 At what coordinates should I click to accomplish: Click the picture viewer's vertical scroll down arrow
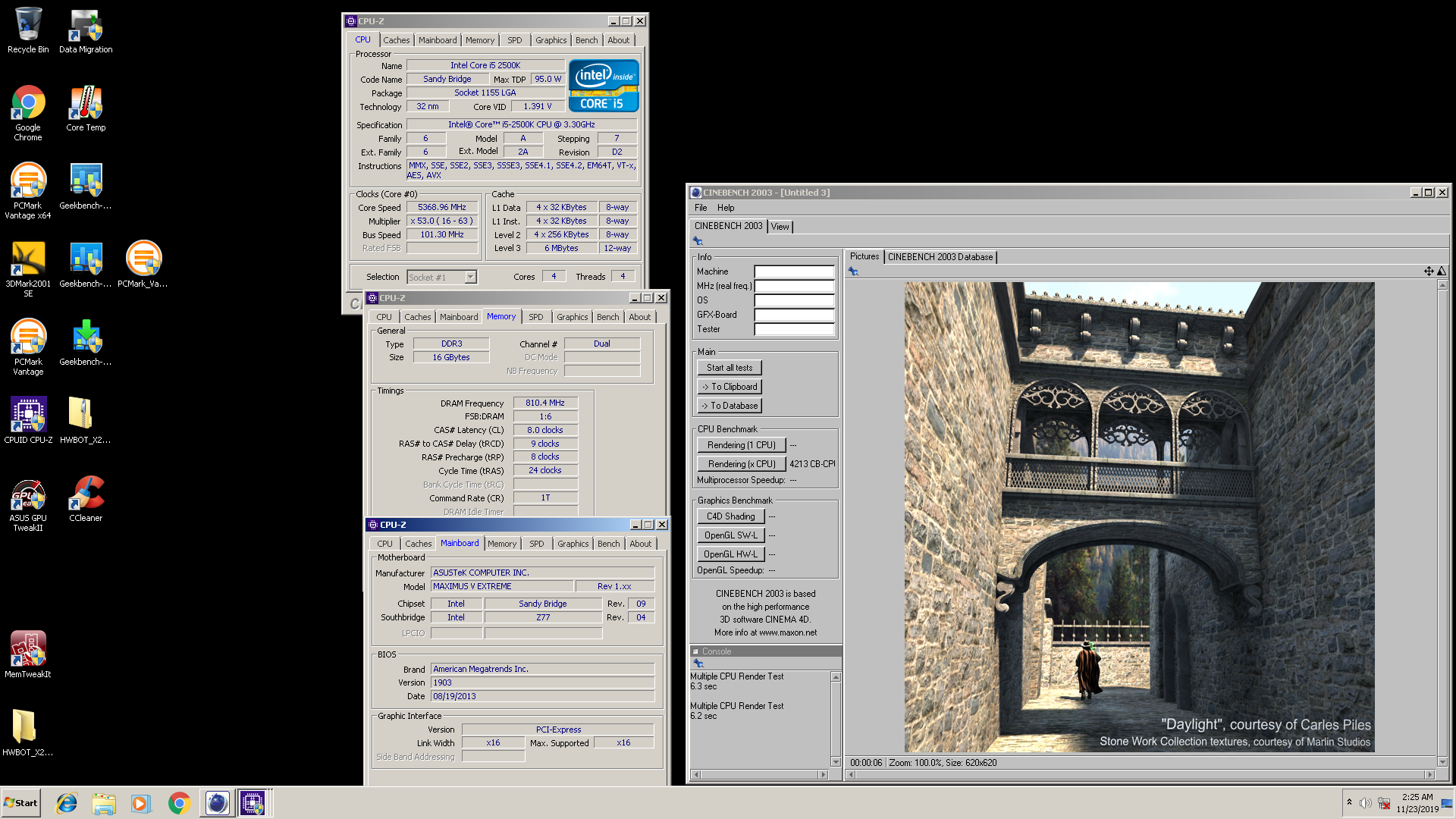1442,762
